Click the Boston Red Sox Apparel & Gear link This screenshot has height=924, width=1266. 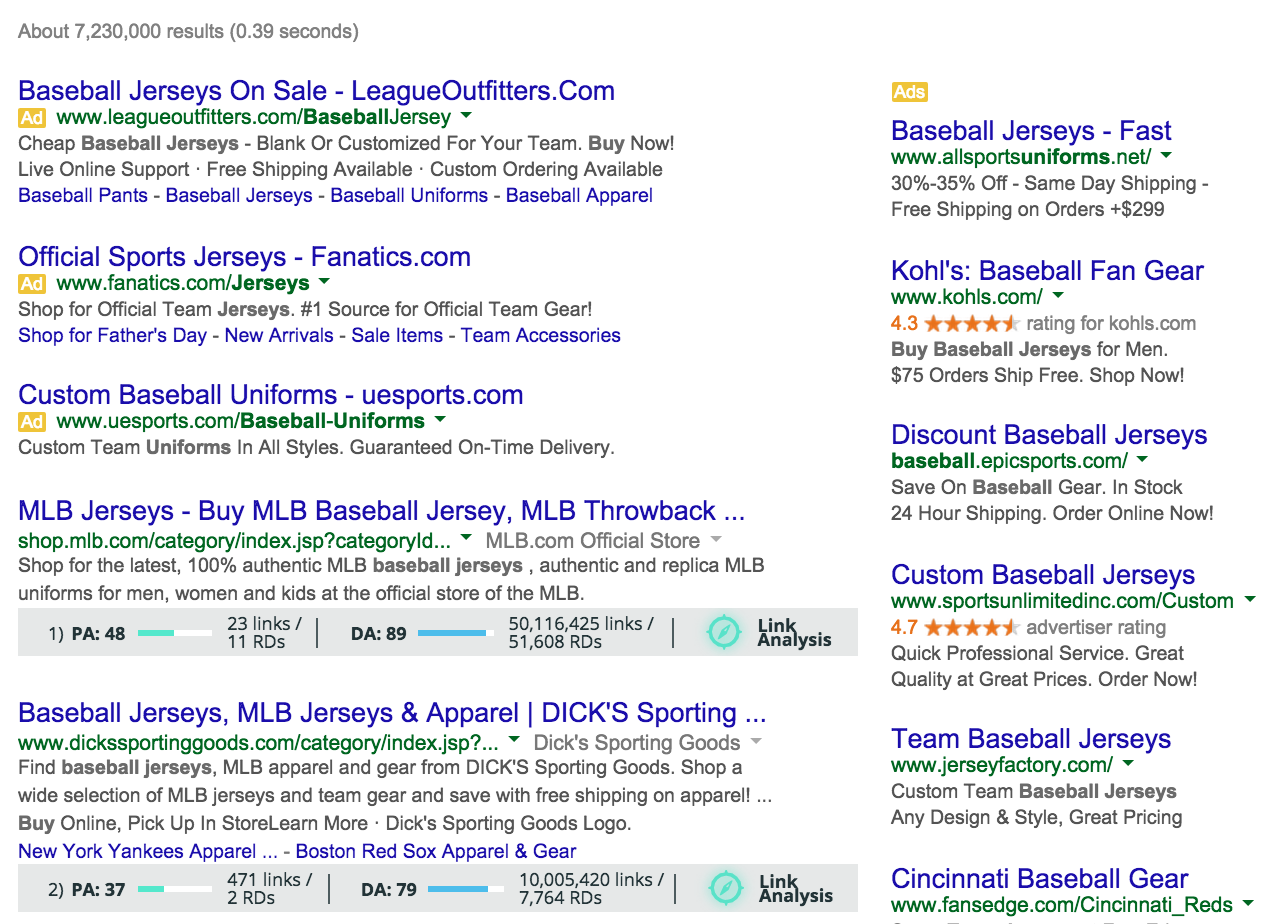(x=436, y=852)
